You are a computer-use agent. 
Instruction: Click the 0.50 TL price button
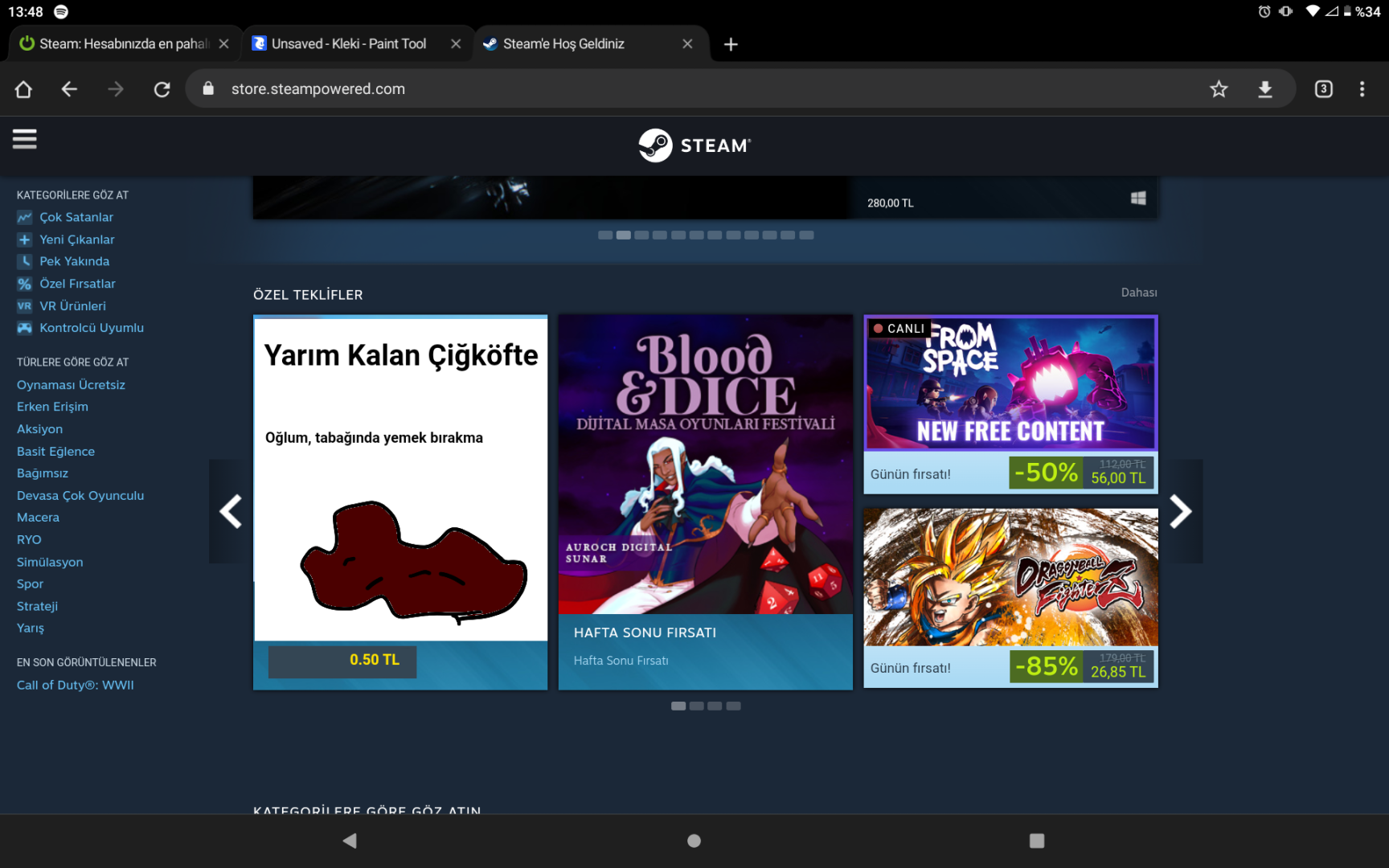pyautogui.click(x=342, y=661)
